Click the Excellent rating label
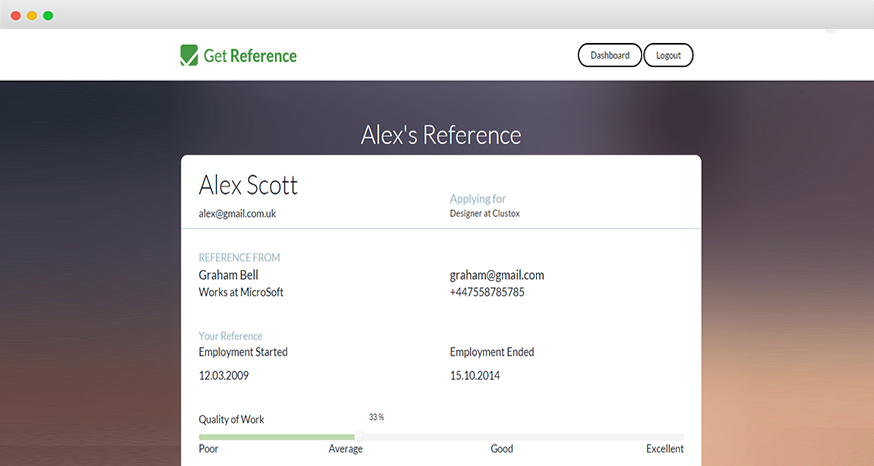Screen dimensions: 874x466 point(665,449)
